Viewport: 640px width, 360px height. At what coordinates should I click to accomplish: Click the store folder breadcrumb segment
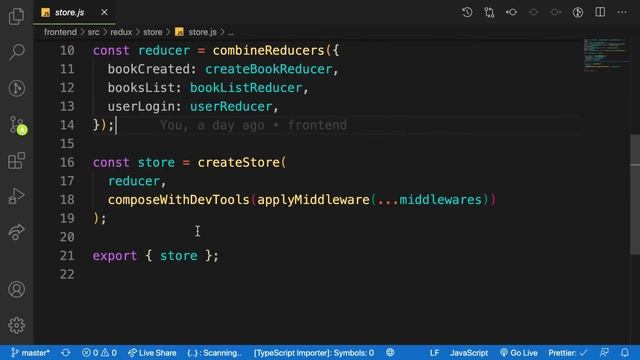point(153,32)
